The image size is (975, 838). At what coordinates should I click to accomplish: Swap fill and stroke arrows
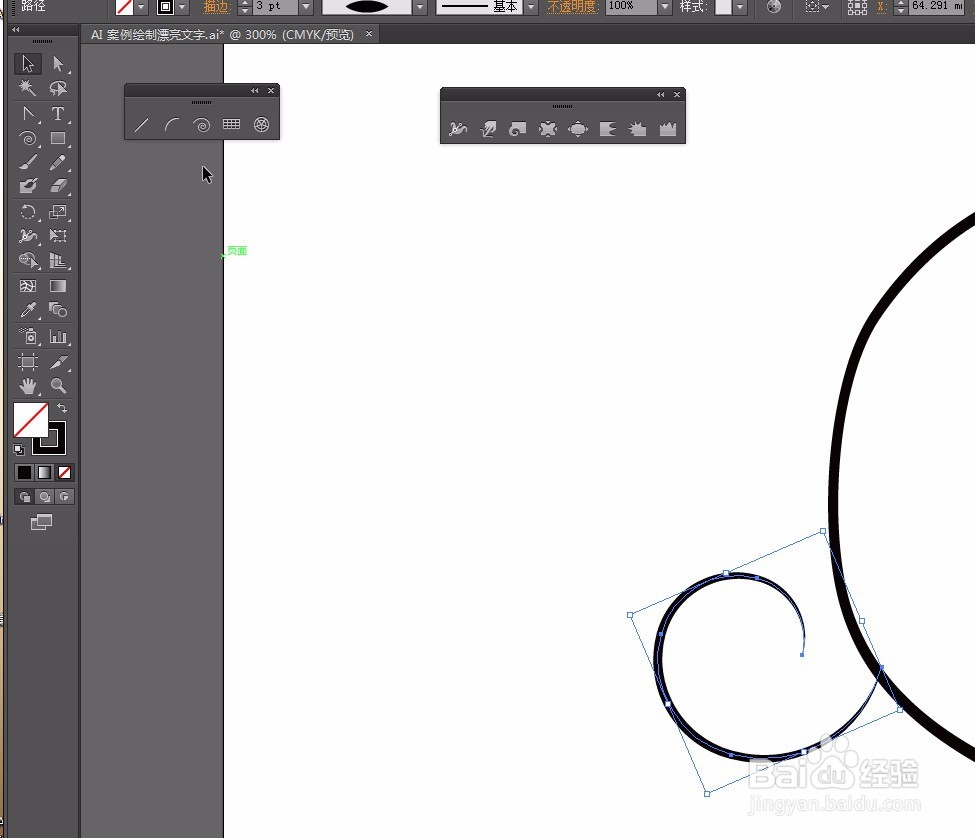[x=62, y=408]
